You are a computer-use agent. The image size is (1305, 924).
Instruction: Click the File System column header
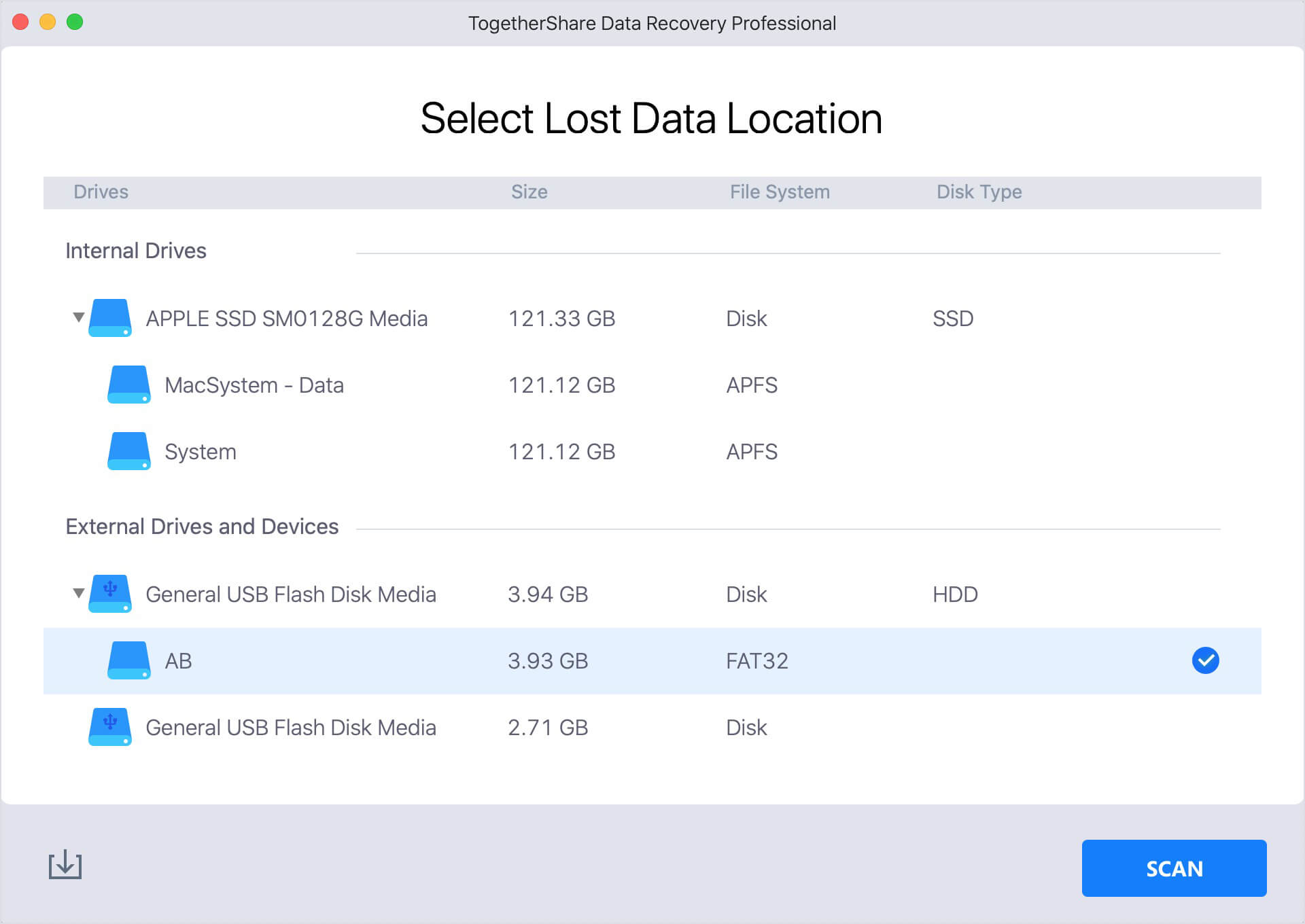click(x=779, y=192)
